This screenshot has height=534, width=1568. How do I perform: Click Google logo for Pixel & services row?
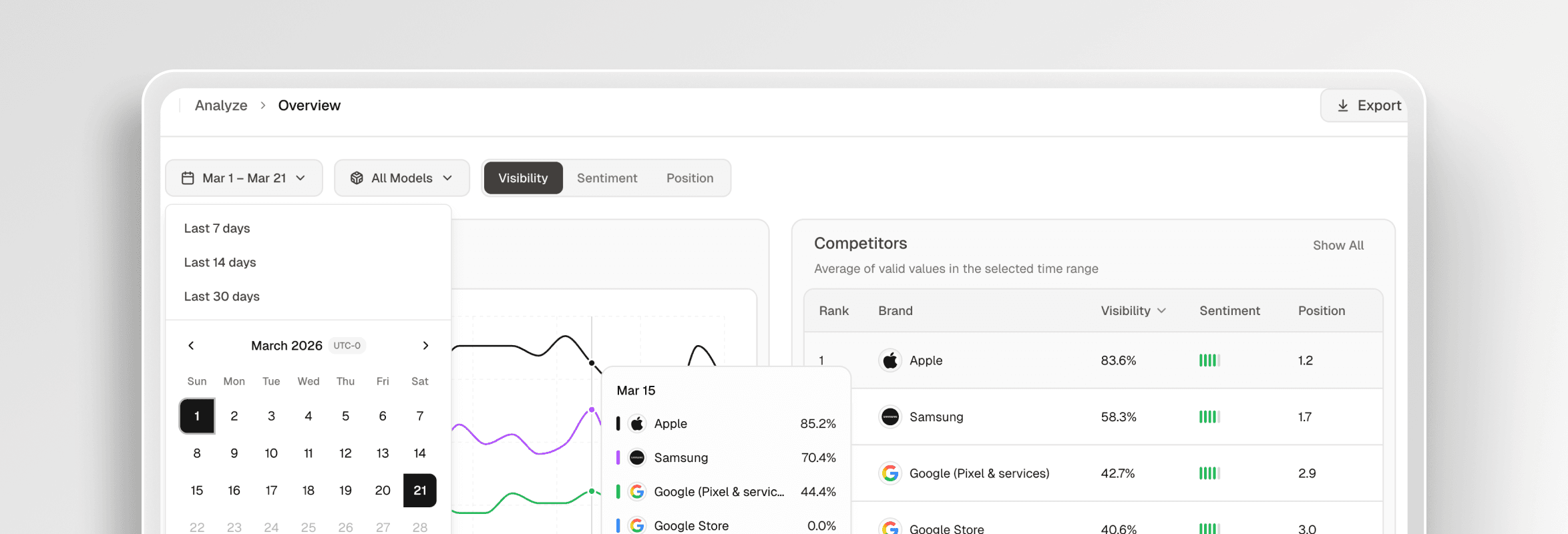pyautogui.click(x=890, y=473)
